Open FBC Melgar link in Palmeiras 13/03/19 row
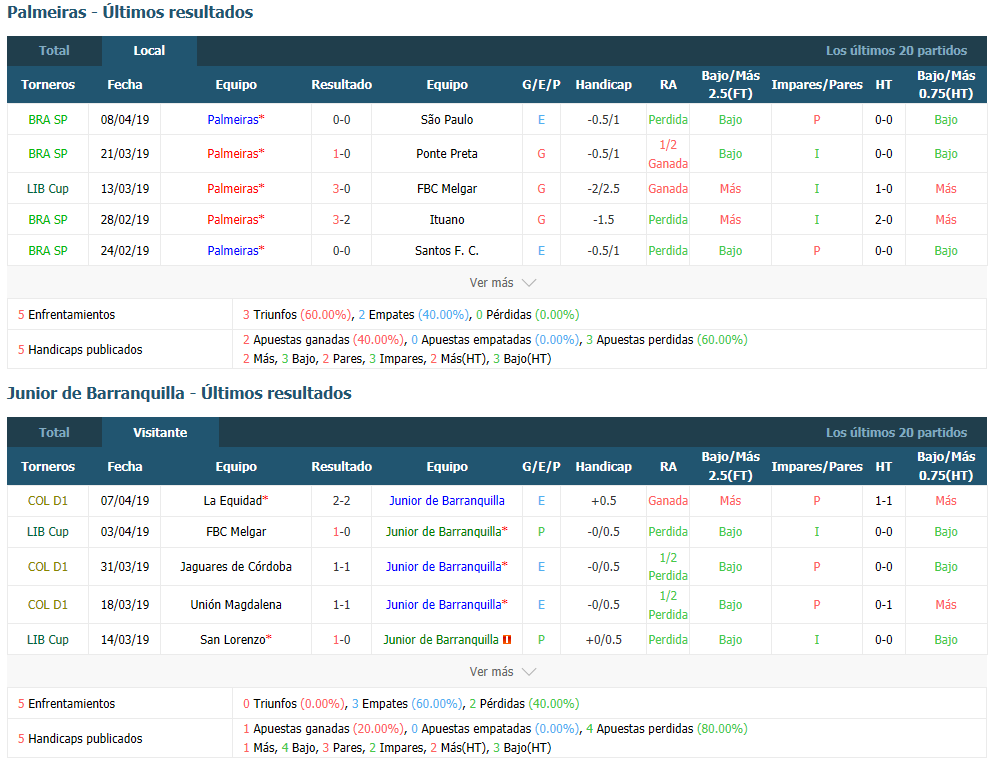992x764 pixels. (447, 188)
